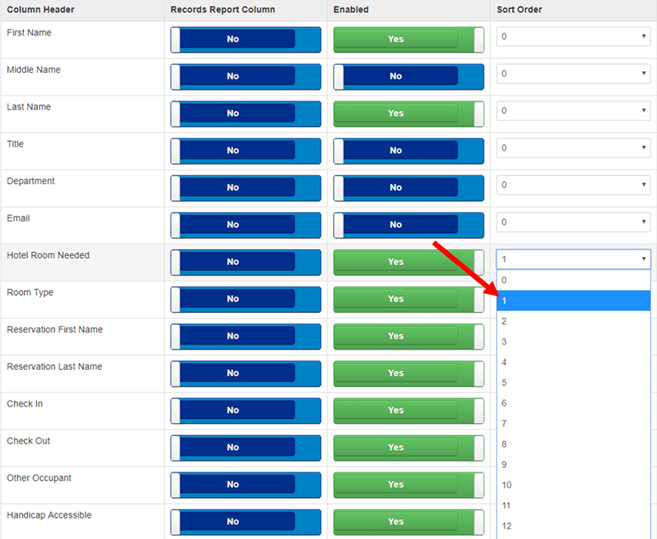Viewport: 657px width, 539px height.
Task: Open Sort Order dropdown for First Name
Action: pyautogui.click(x=573, y=36)
